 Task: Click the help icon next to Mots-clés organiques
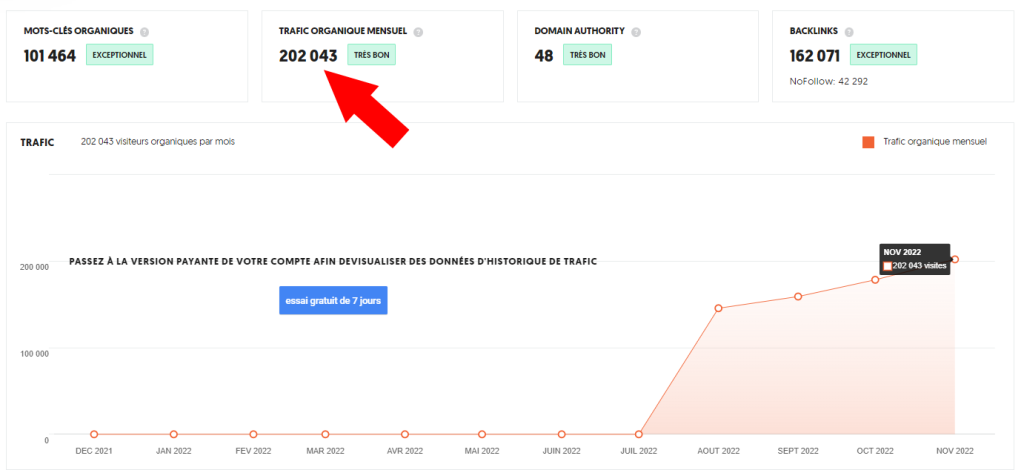tap(144, 31)
